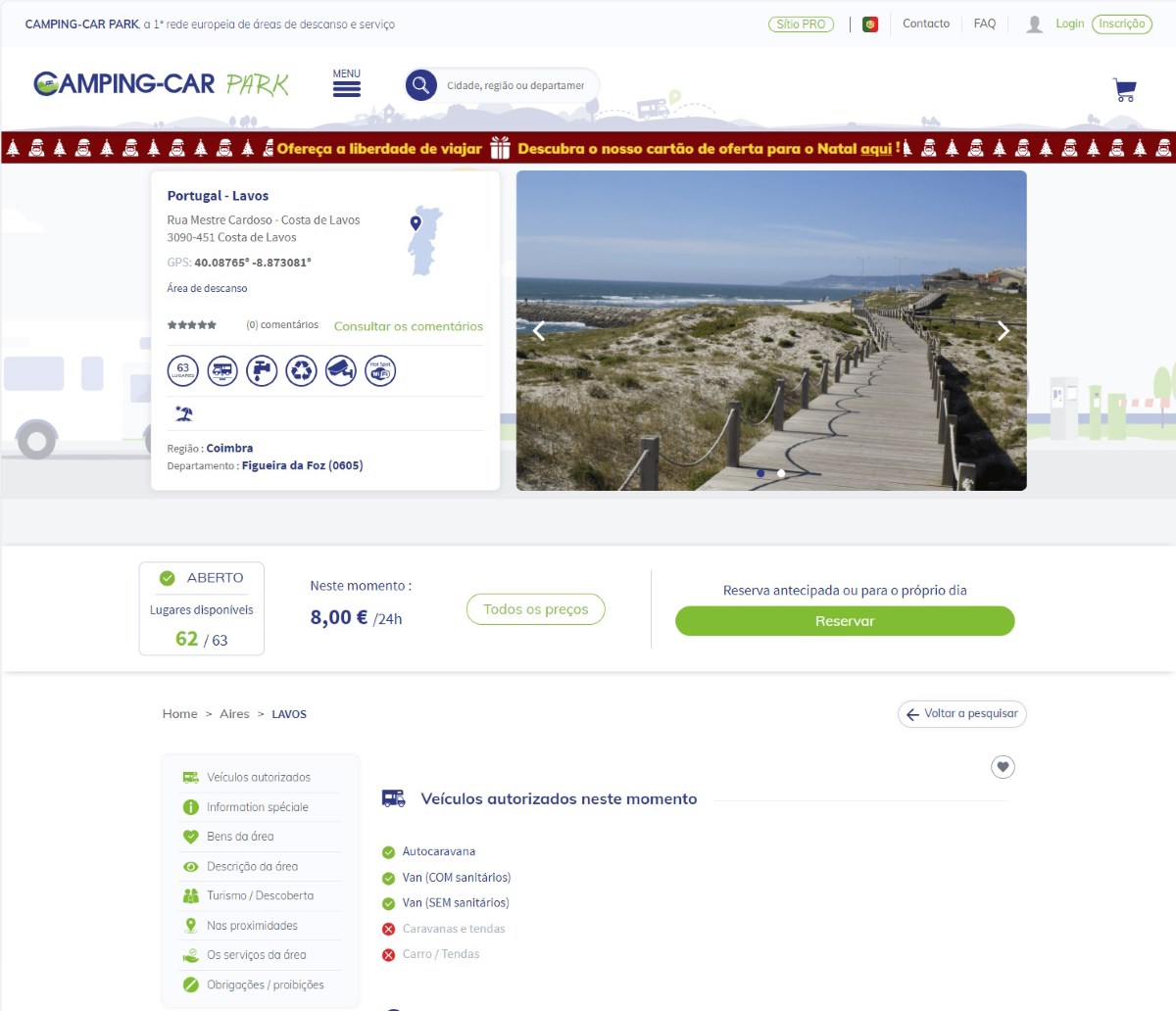The image size is (1176, 1011).
Task: Toggle the heart favorite button
Action: (x=1003, y=767)
